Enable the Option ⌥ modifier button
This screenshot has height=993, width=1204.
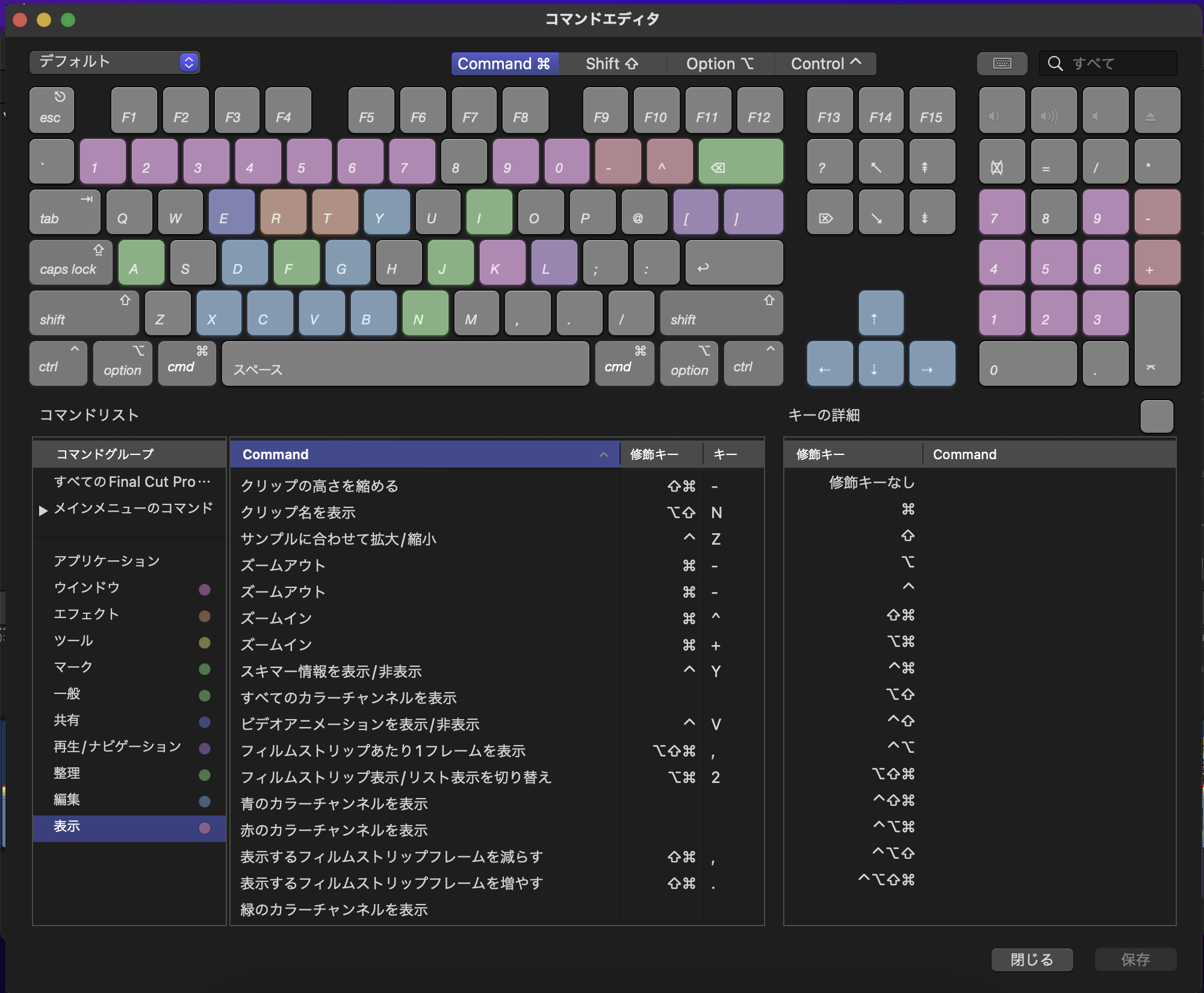coord(719,64)
